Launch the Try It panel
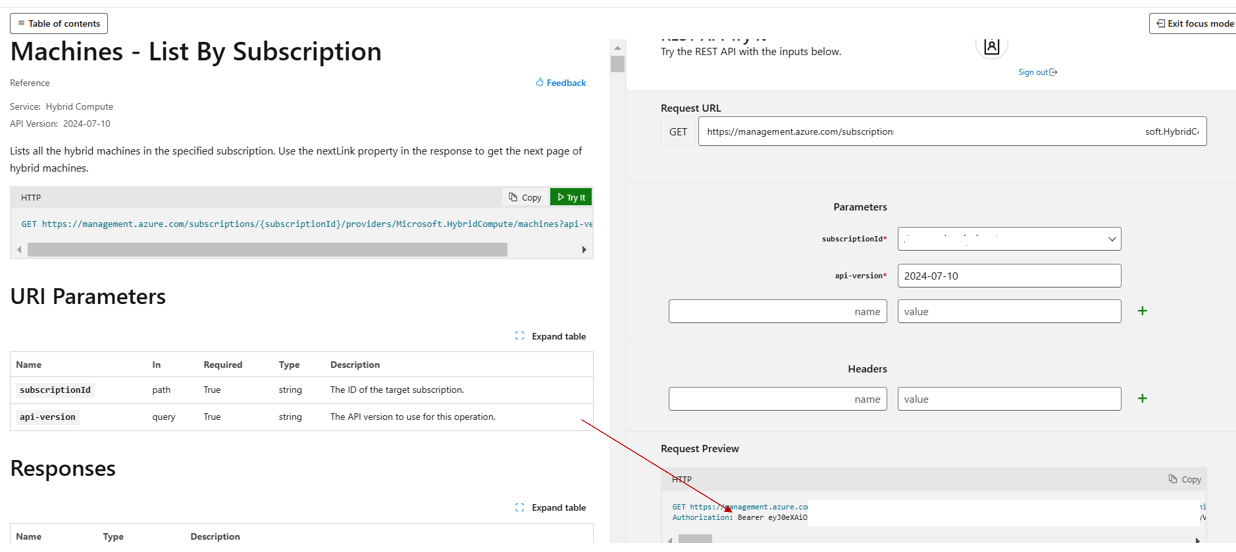1236x552 pixels. coord(571,197)
